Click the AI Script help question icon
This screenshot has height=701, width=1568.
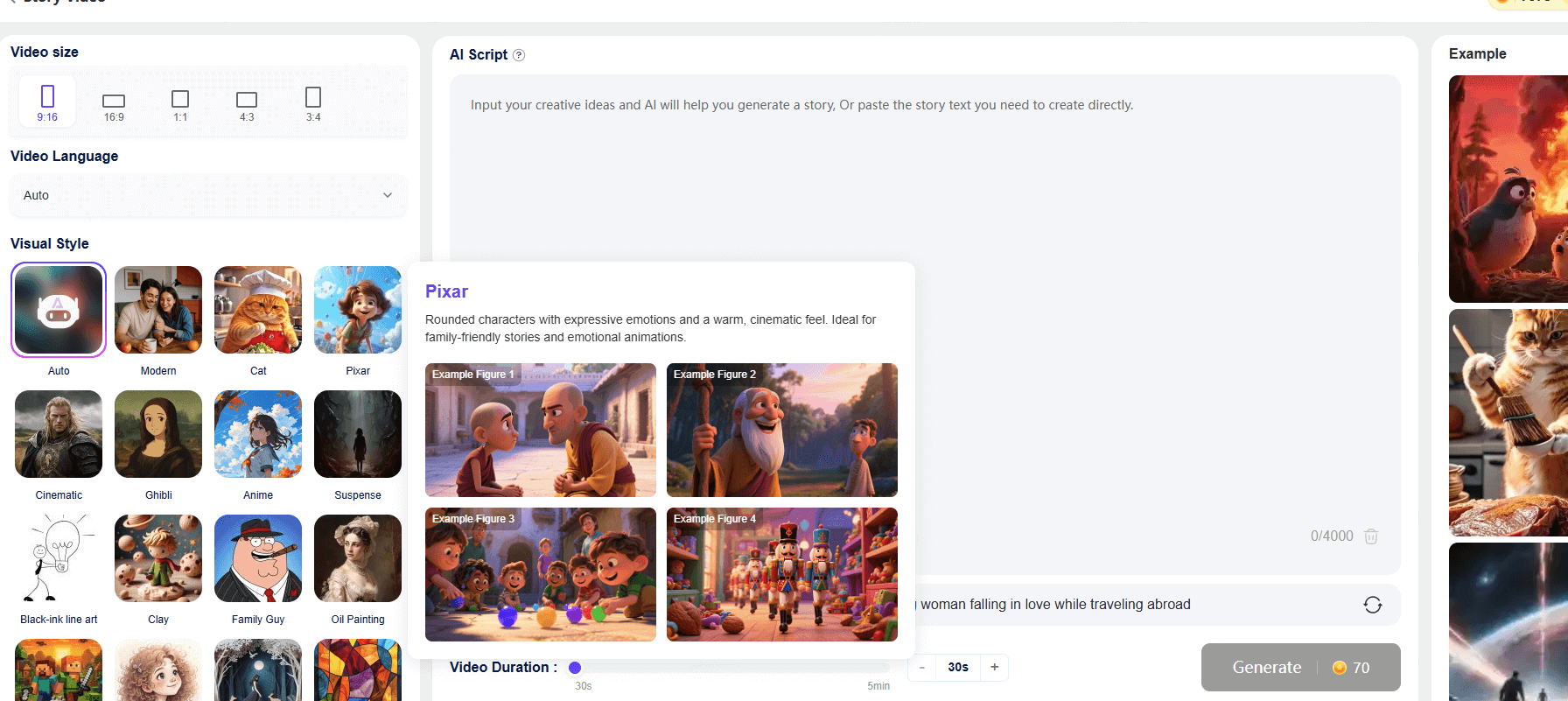pyautogui.click(x=519, y=55)
